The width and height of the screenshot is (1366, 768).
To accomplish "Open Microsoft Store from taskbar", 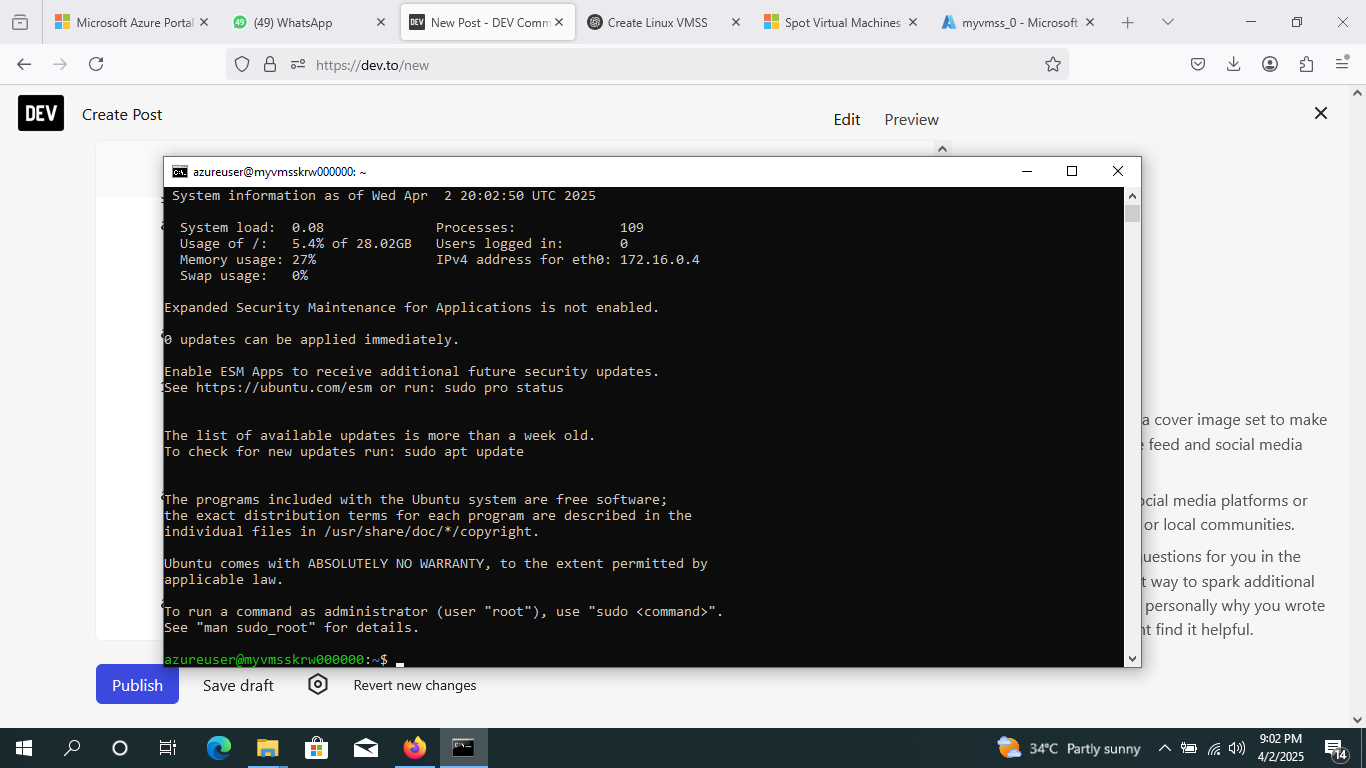I will 316,747.
